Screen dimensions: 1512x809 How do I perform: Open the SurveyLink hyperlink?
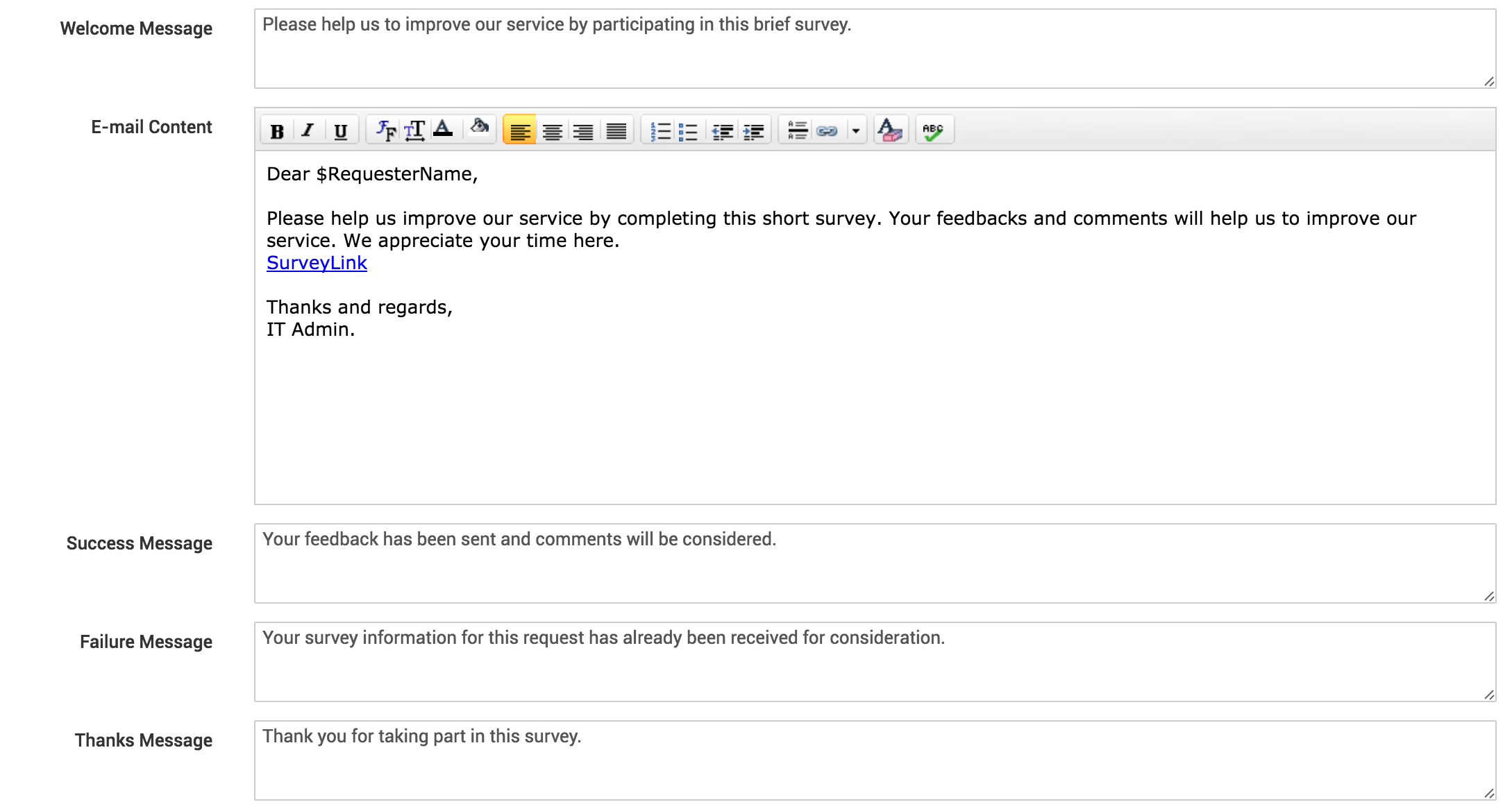pyautogui.click(x=317, y=263)
